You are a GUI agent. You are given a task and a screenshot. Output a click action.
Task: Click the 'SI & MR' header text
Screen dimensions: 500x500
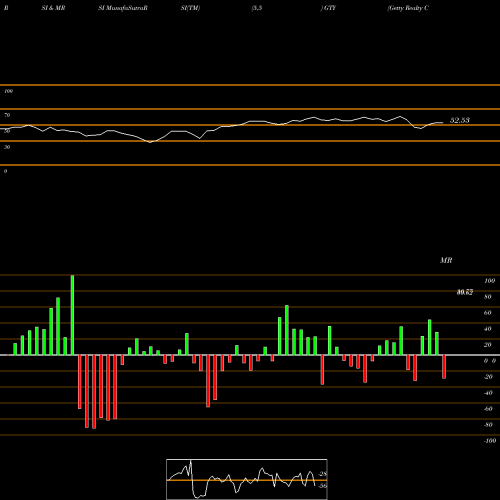53,8
